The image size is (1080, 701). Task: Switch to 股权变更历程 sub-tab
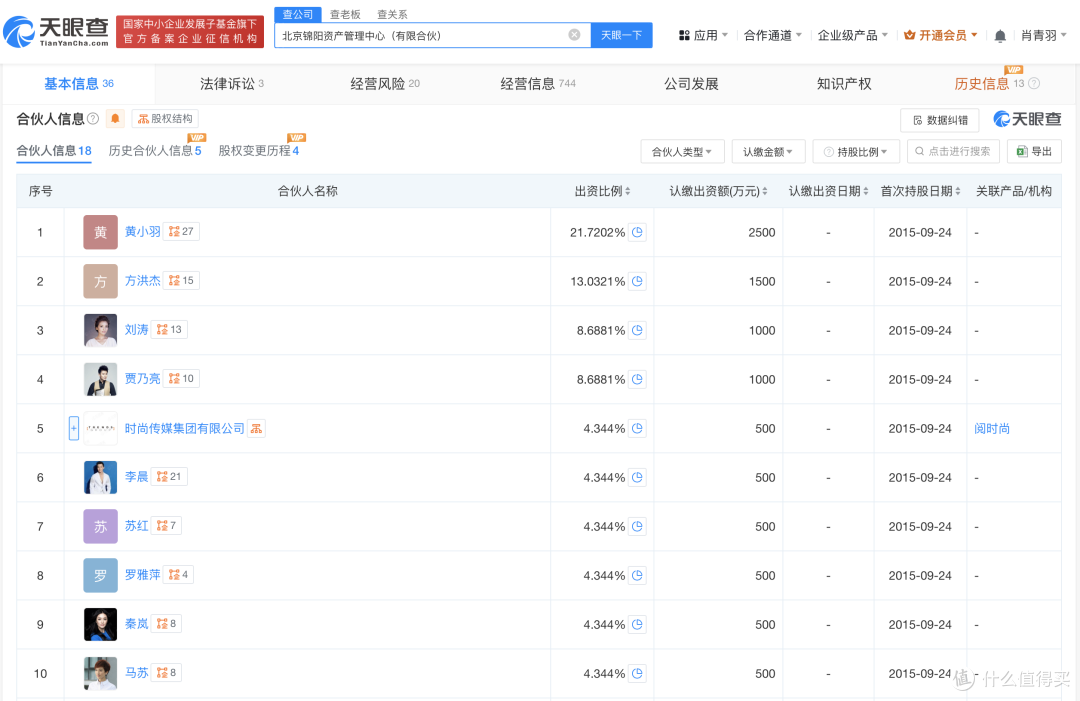coord(258,151)
